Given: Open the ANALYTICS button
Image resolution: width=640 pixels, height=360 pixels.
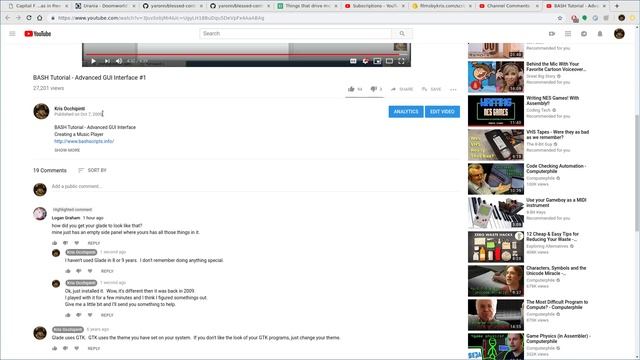Looking at the screenshot, I should pyautogui.click(x=406, y=111).
